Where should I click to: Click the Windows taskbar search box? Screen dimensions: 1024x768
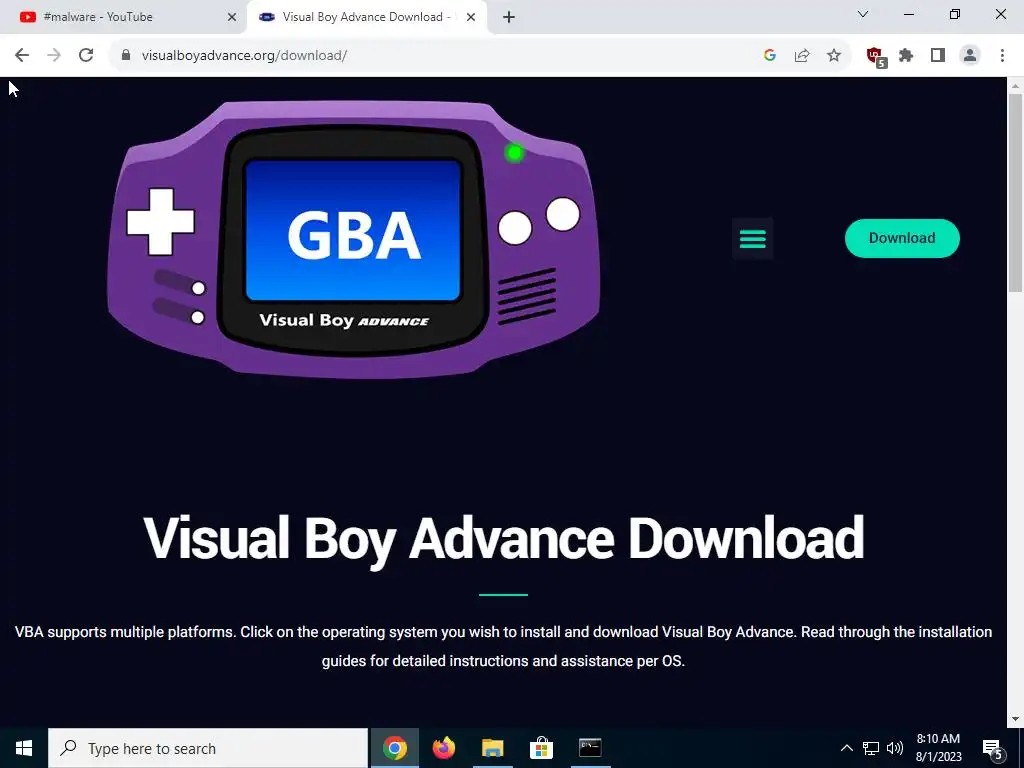click(x=208, y=748)
